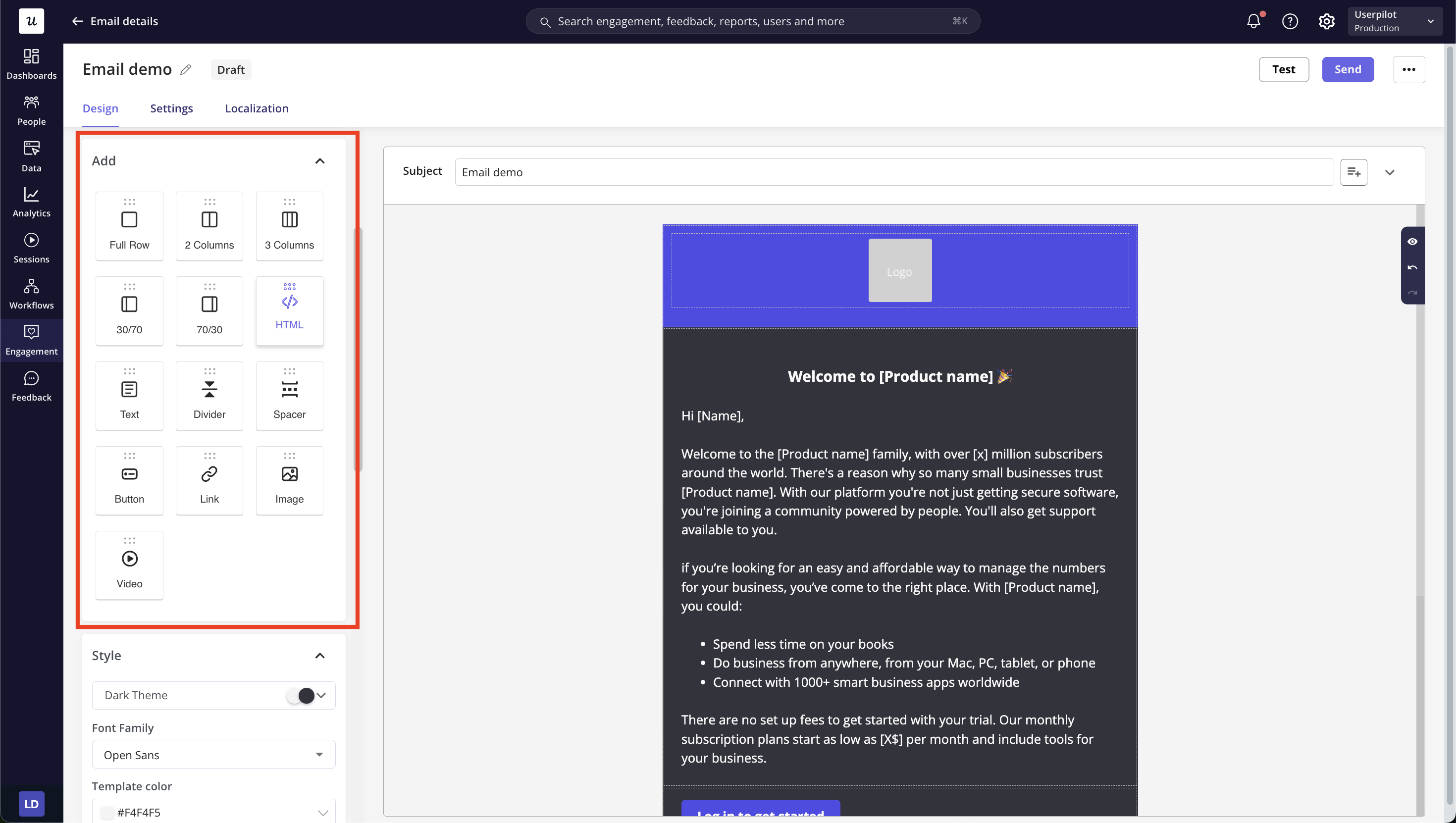This screenshot has height=823, width=1456.
Task: Open the settings gear icon
Action: tap(1327, 21)
